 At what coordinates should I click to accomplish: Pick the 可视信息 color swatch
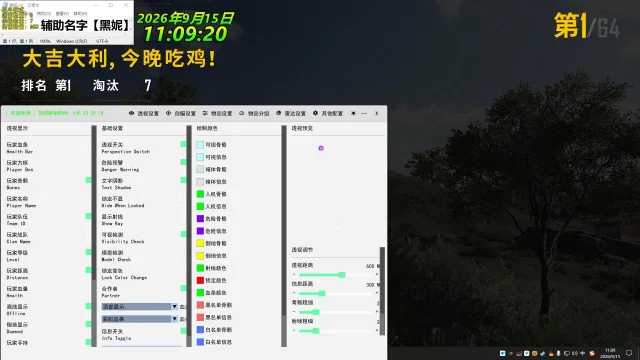pyautogui.click(x=200, y=157)
